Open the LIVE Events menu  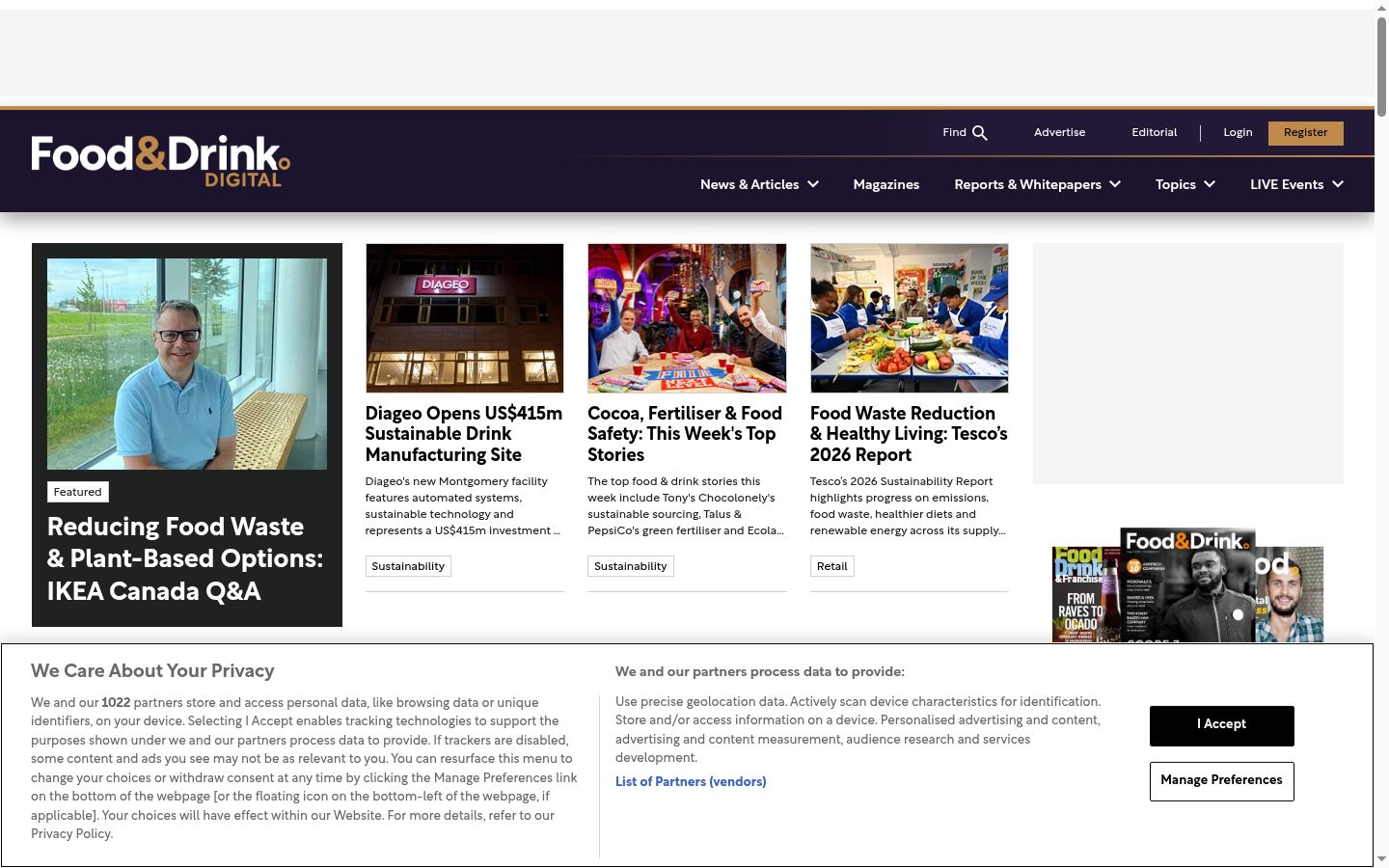1287,184
